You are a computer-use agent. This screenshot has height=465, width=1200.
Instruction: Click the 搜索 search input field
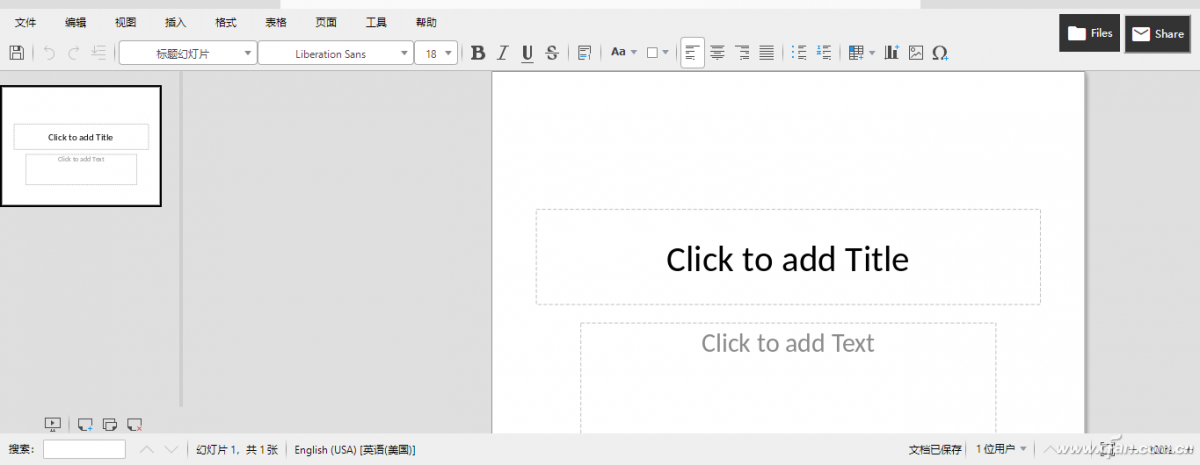click(84, 450)
